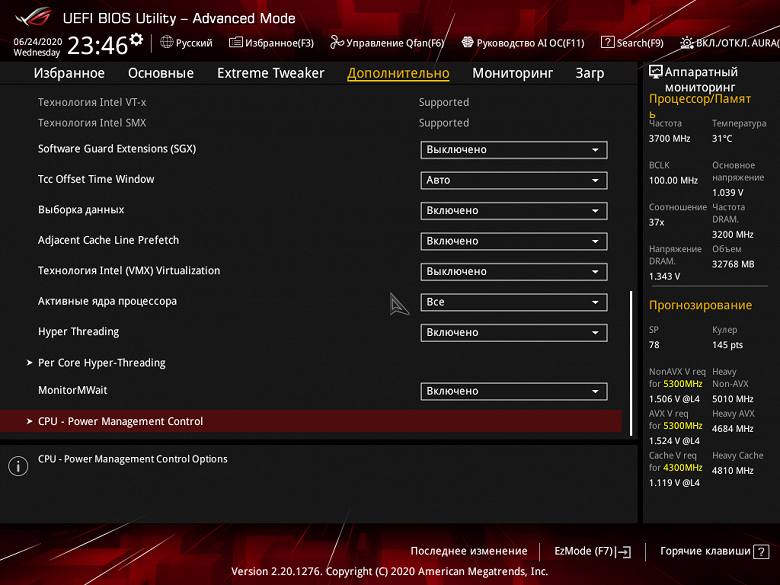Click the date 06/24/2020
Image resolution: width=780 pixels, height=585 pixels.
coord(37,41)
